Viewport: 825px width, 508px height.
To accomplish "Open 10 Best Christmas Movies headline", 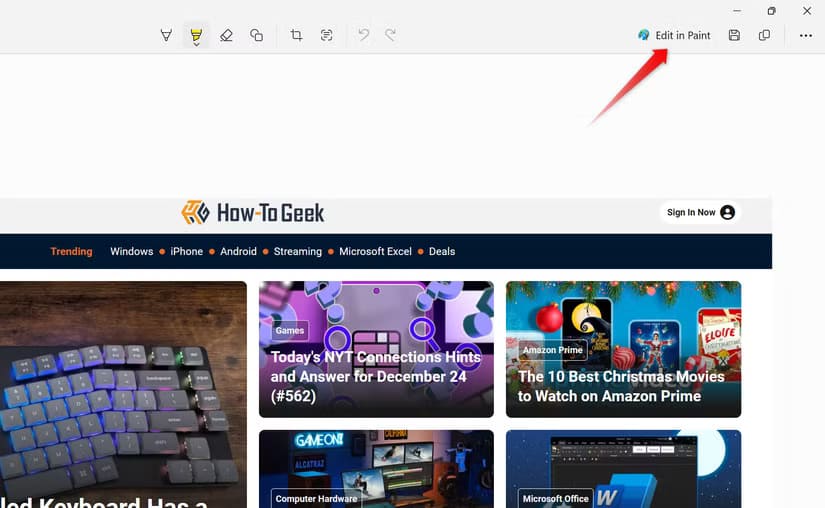I will [x=621, y=386].
